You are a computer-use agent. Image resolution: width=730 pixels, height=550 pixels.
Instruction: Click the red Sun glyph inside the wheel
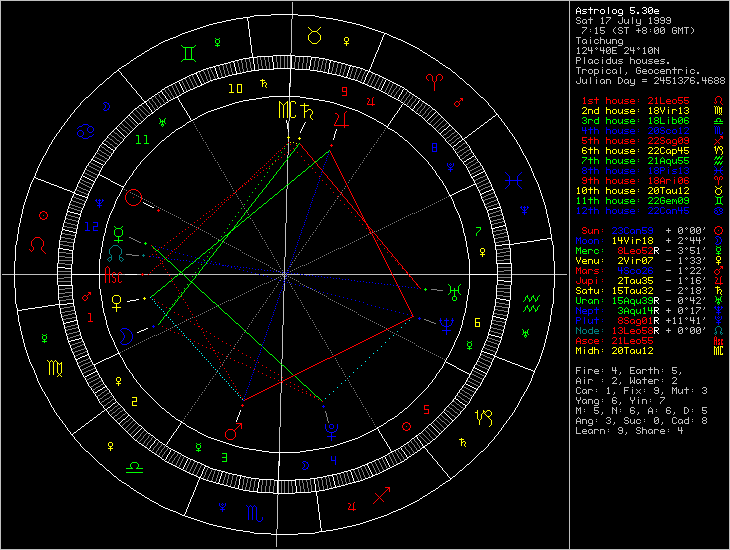pyautogui.click(x=134, y=199)
